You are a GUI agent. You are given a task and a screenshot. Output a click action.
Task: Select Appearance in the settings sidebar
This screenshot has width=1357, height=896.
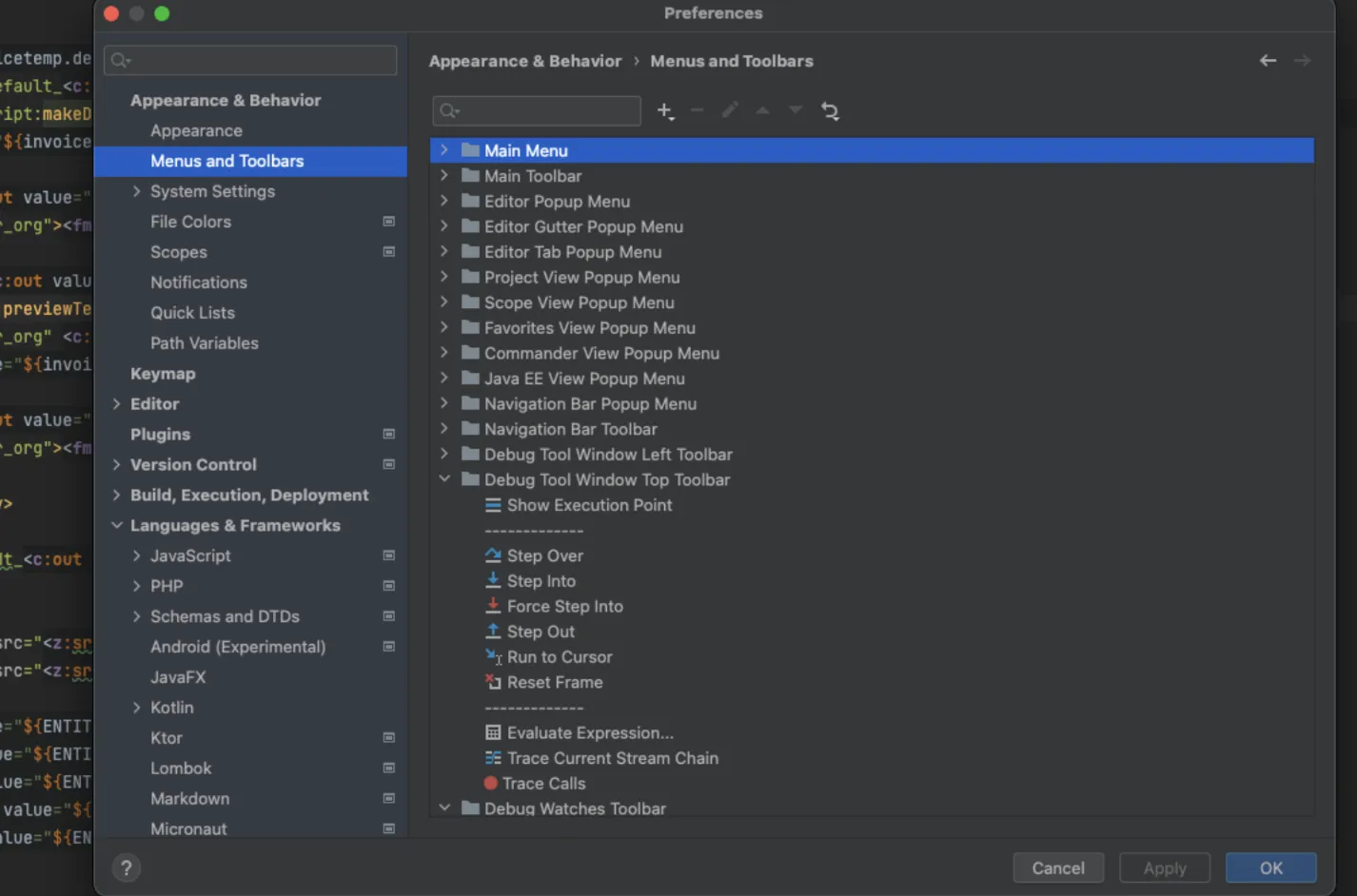point(196,130)
